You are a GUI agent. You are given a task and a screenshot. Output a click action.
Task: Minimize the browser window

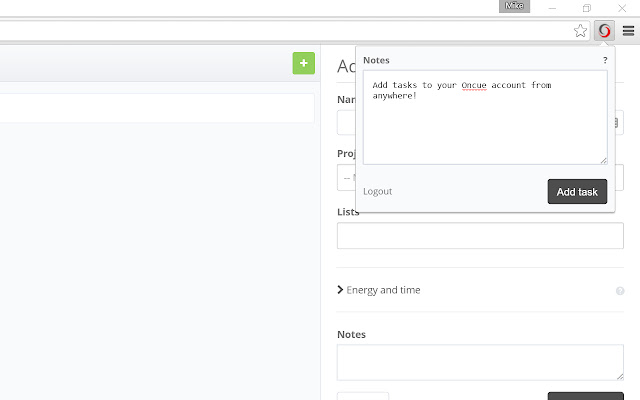pyautogui.click(x=552, y=8)
